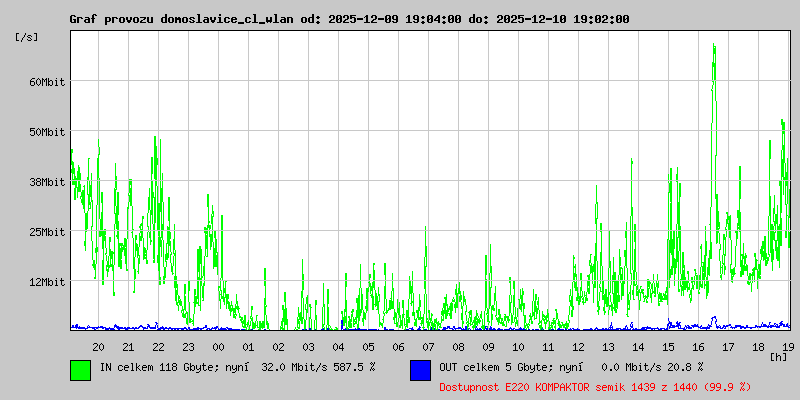Click the green IN legend color swatch
Viewport: 800px width, 400px height.
(81, 370)
